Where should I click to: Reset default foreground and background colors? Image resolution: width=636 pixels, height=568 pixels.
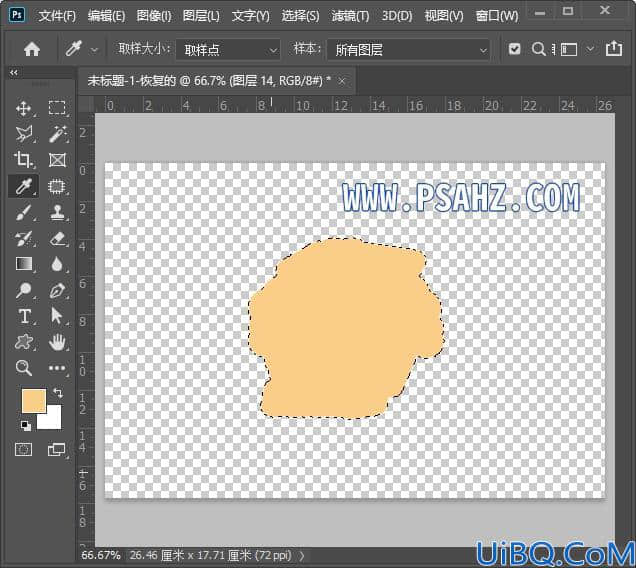(x=26, y=425)
